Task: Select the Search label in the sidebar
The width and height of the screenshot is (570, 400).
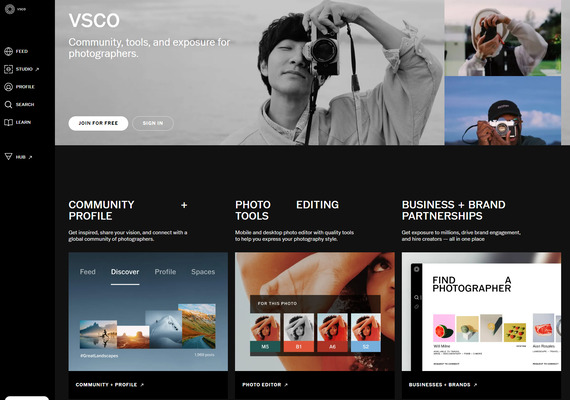Action: pos(25,105)
